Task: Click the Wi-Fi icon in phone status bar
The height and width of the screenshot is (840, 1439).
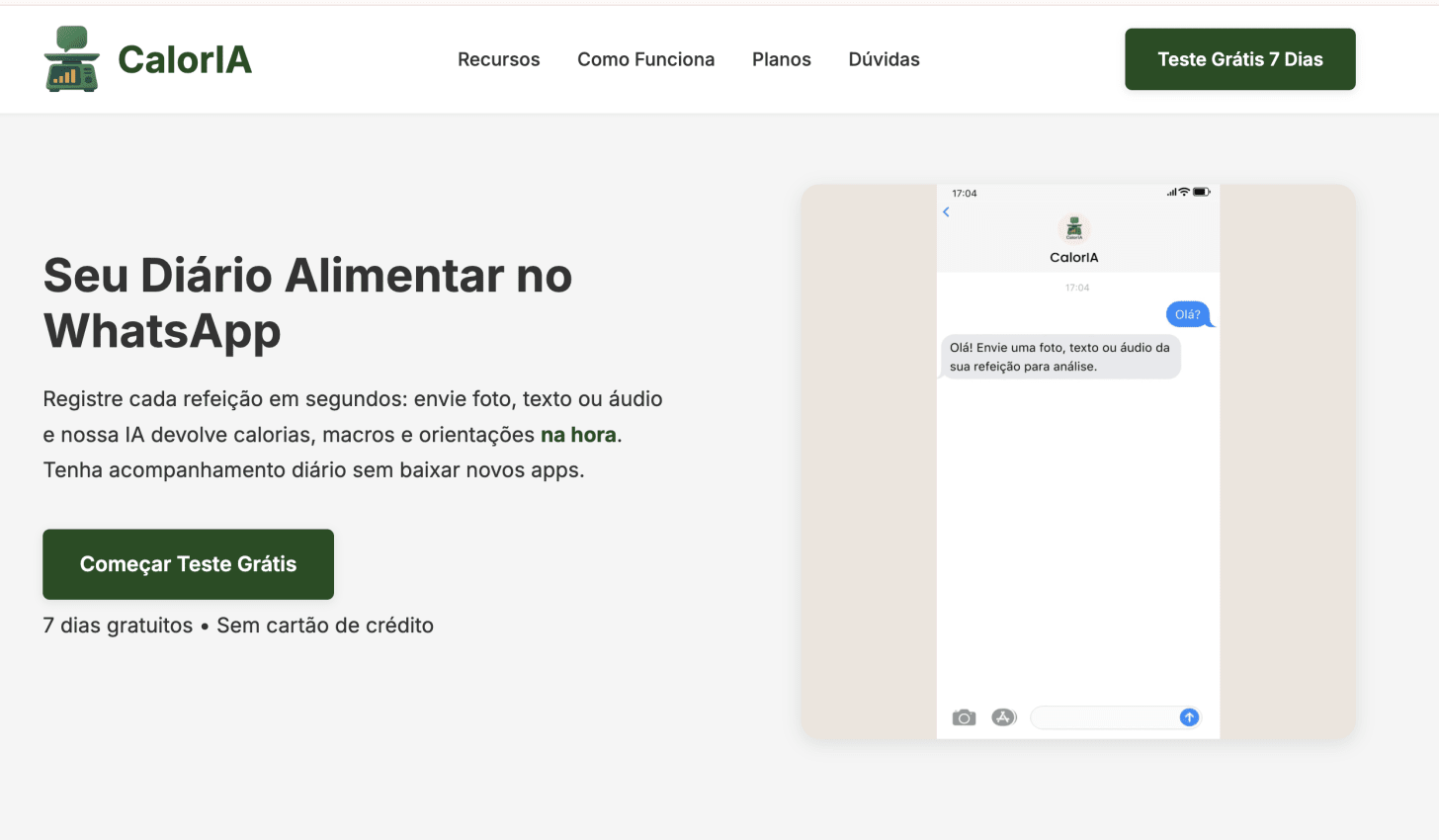Action: point(1184,192)
